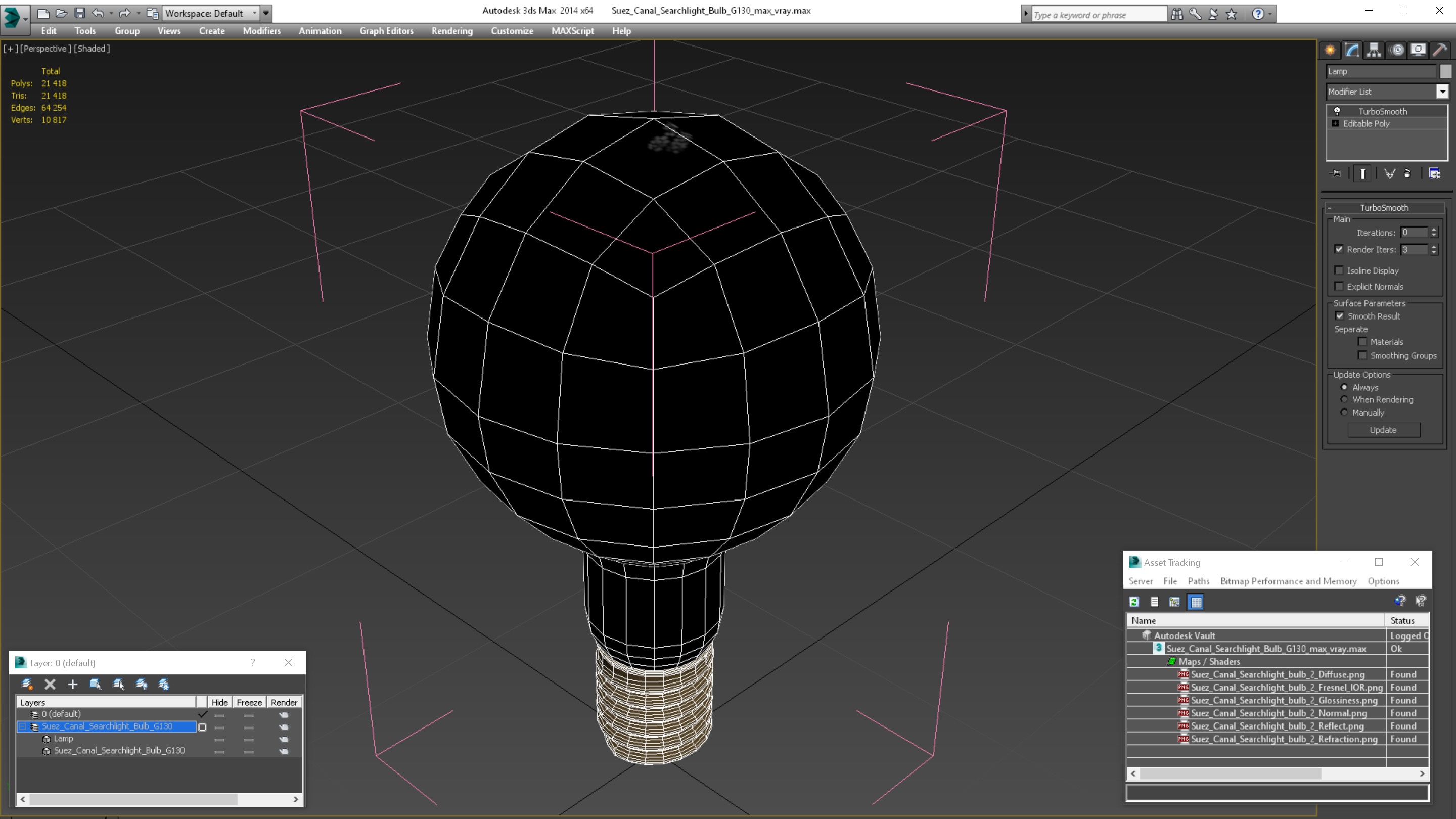Select Manually update option

click(x=1344, y=413)
